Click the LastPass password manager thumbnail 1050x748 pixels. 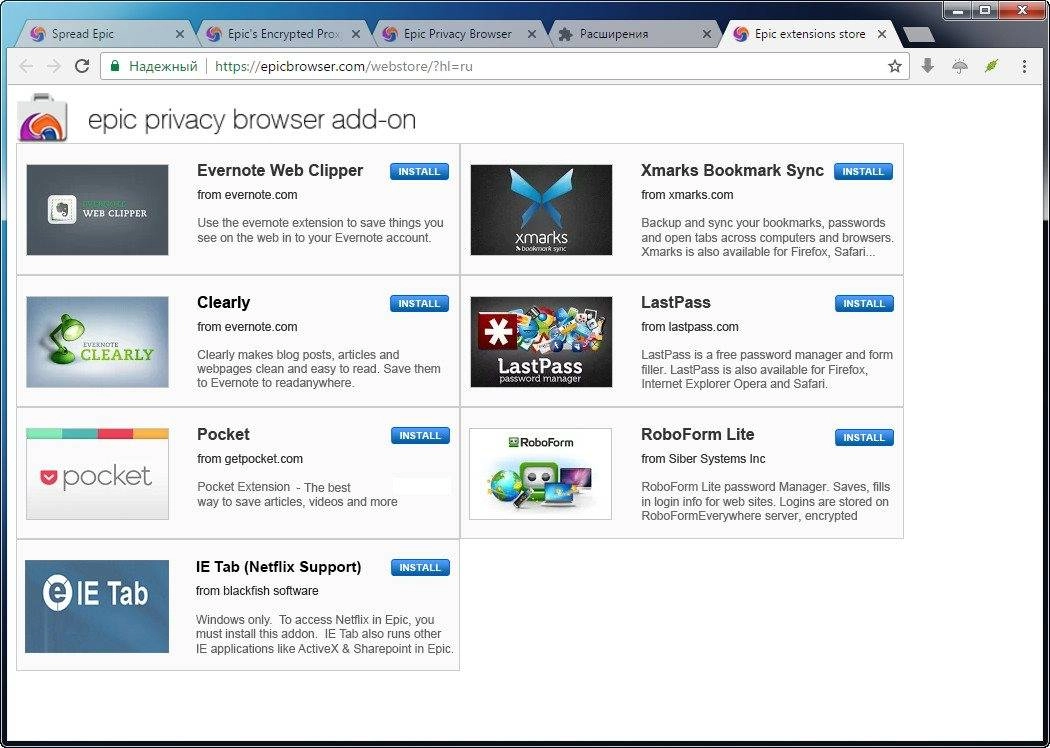[x=541, y=342]
